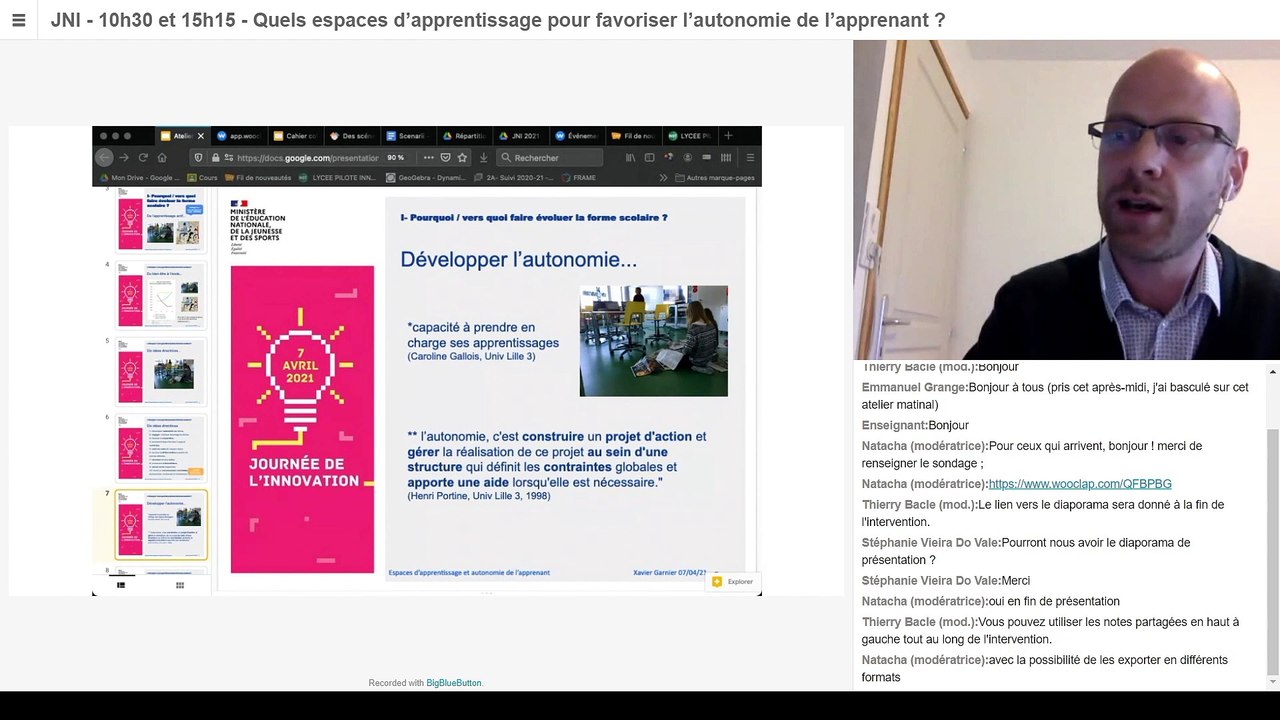Switch to grid view in Slides
Image resolution: width=1280 pixels, height=720 pixels.
point(180,585)
